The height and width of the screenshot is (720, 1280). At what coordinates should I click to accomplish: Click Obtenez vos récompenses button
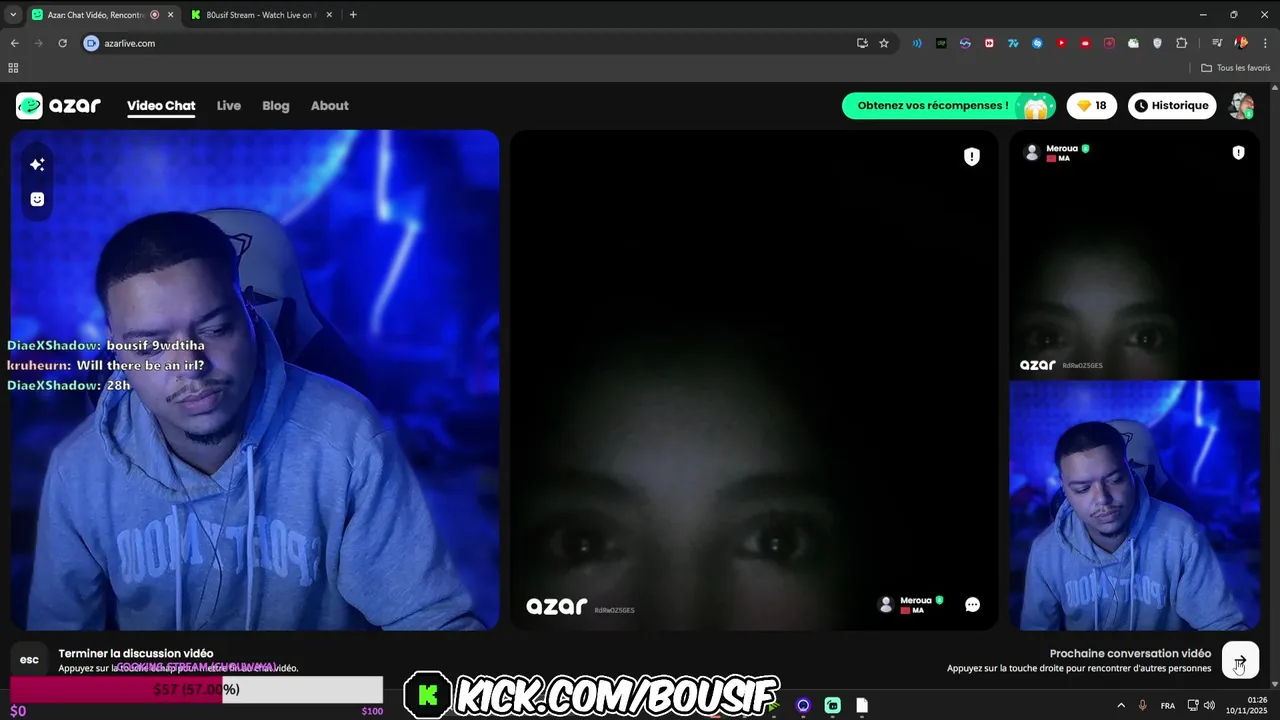[x=949, y=106]
